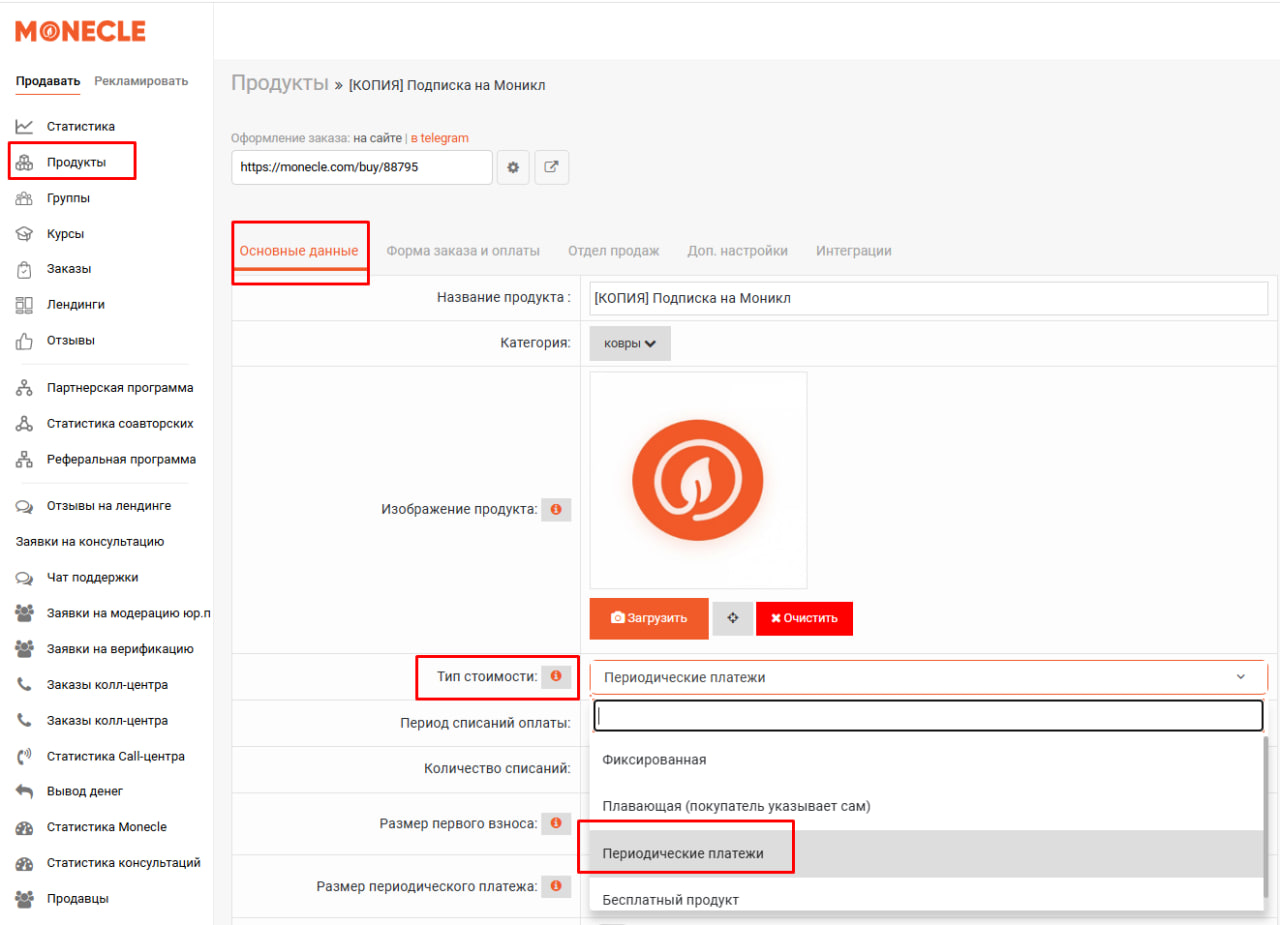Choose Плавающая (покупатель указывает сам) option
This screenshot has width=1280, height=925.
736,806
